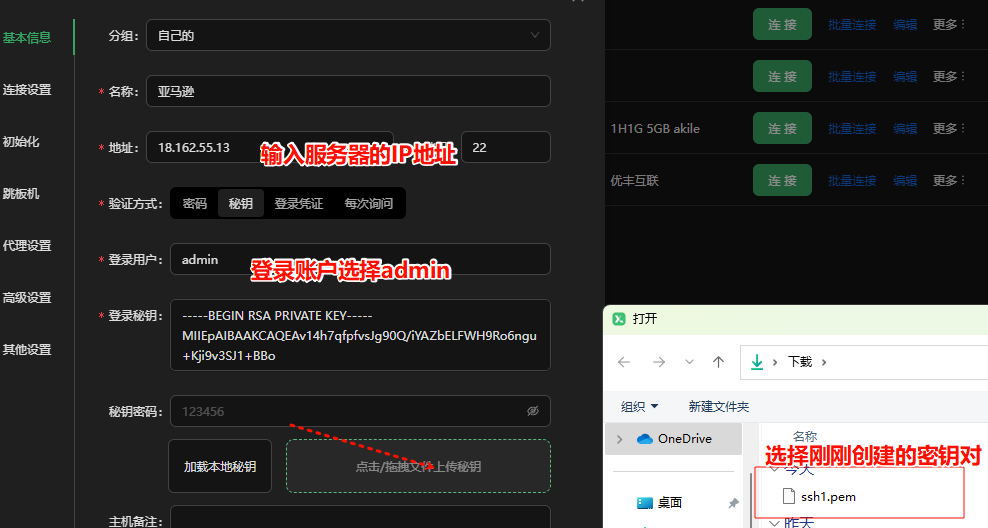Open recent locations chevron in file dialog
This screenshot has height=528, width=988.
tap(688, 362)
